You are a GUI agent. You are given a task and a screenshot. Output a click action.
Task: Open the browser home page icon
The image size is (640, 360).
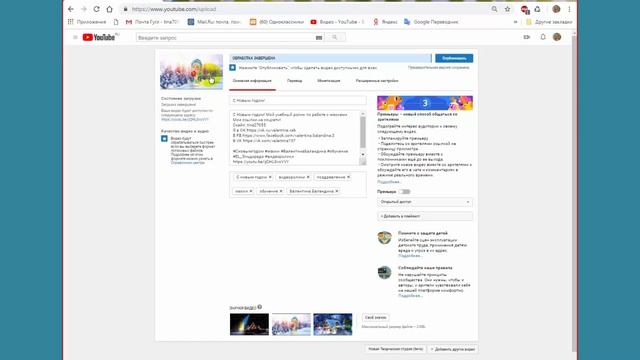tap(109, 9)
